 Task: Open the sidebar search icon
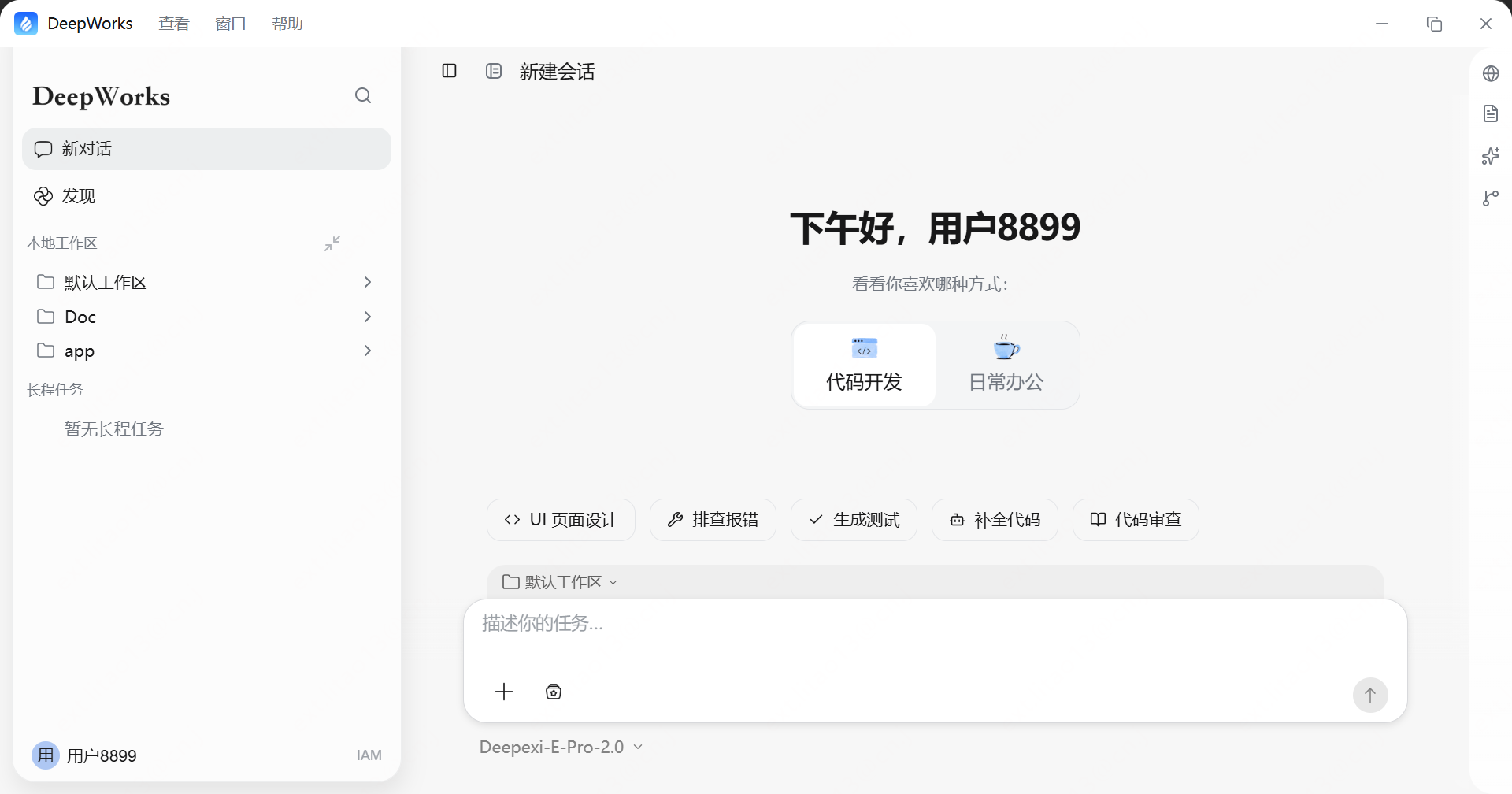point(363,95)
